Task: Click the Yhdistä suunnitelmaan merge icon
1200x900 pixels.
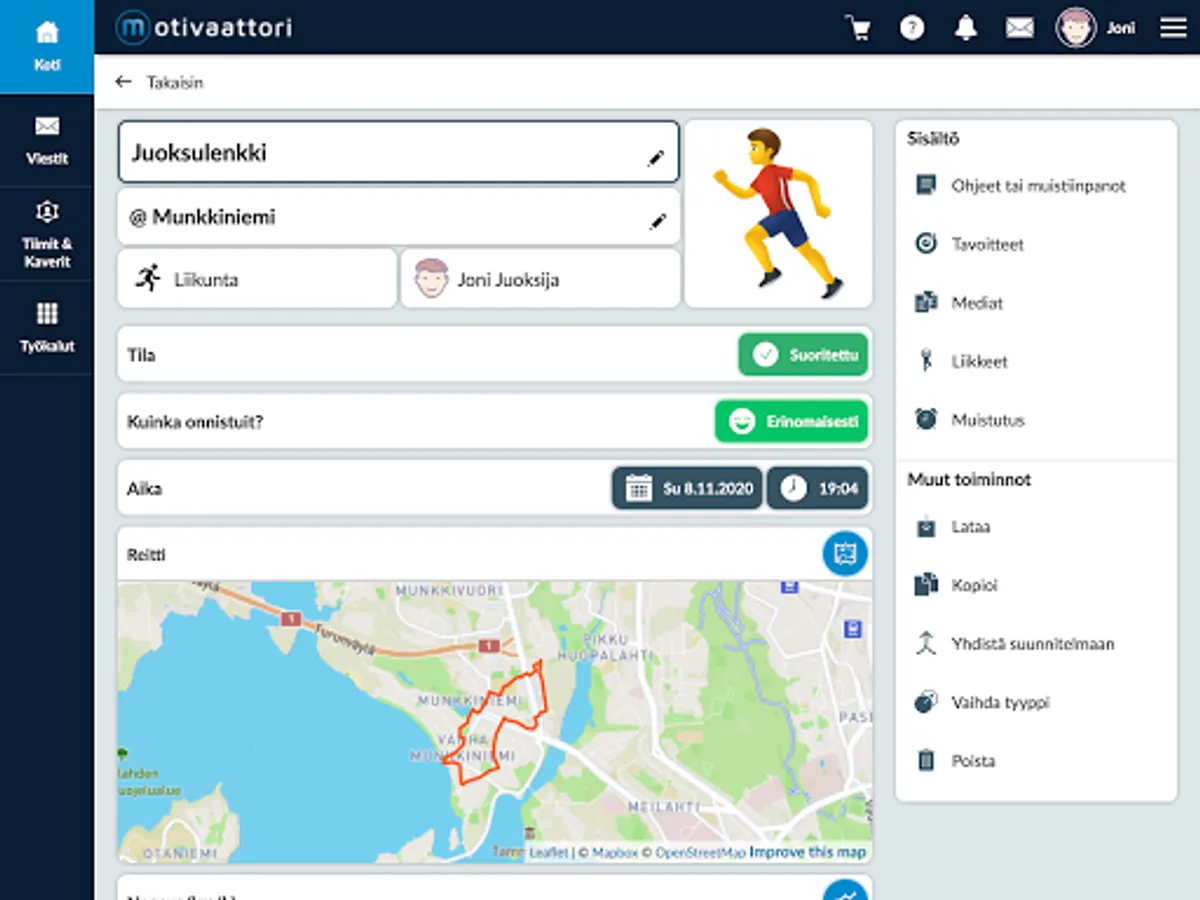Action: point(926,643)
